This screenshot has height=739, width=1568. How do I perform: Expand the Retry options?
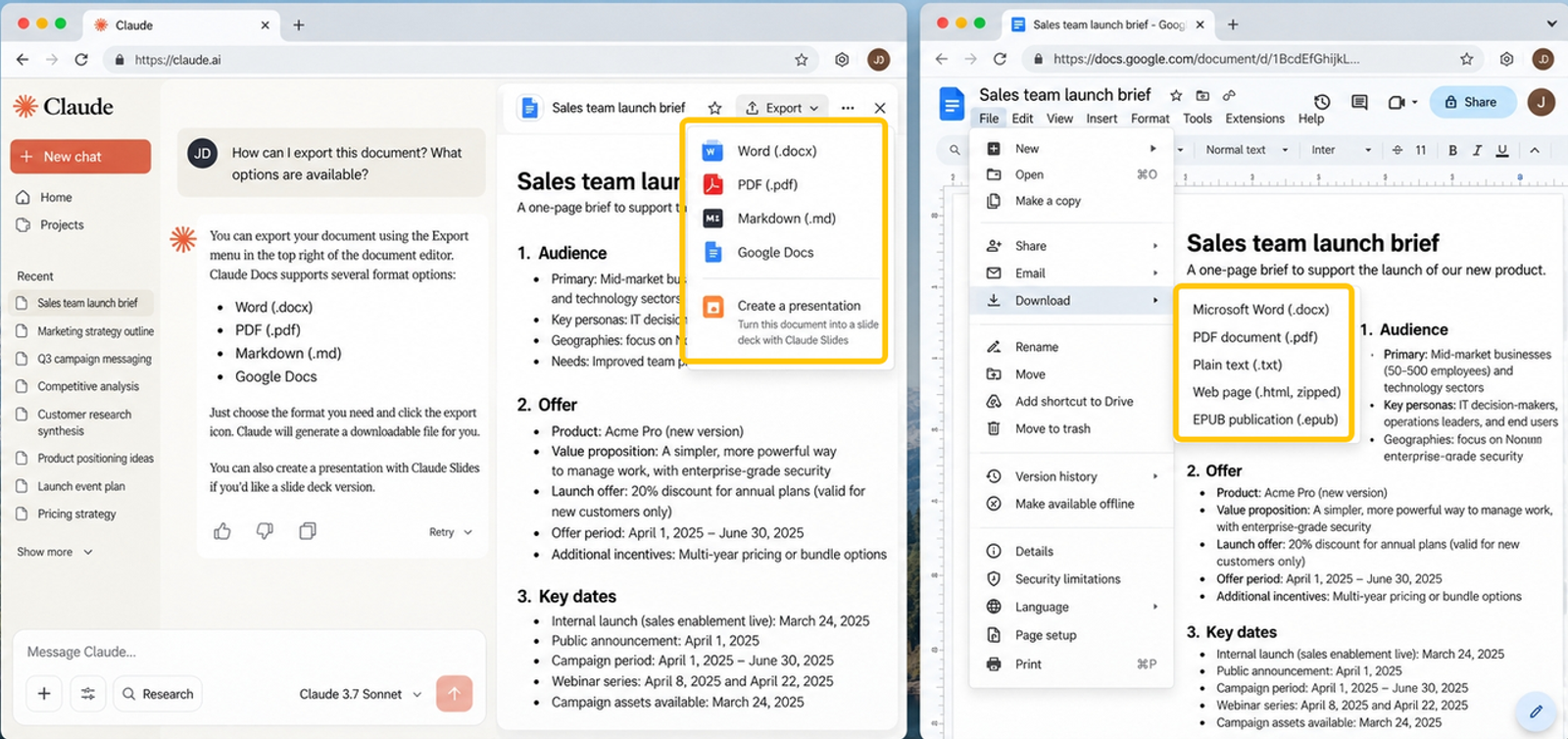(451, 532)
